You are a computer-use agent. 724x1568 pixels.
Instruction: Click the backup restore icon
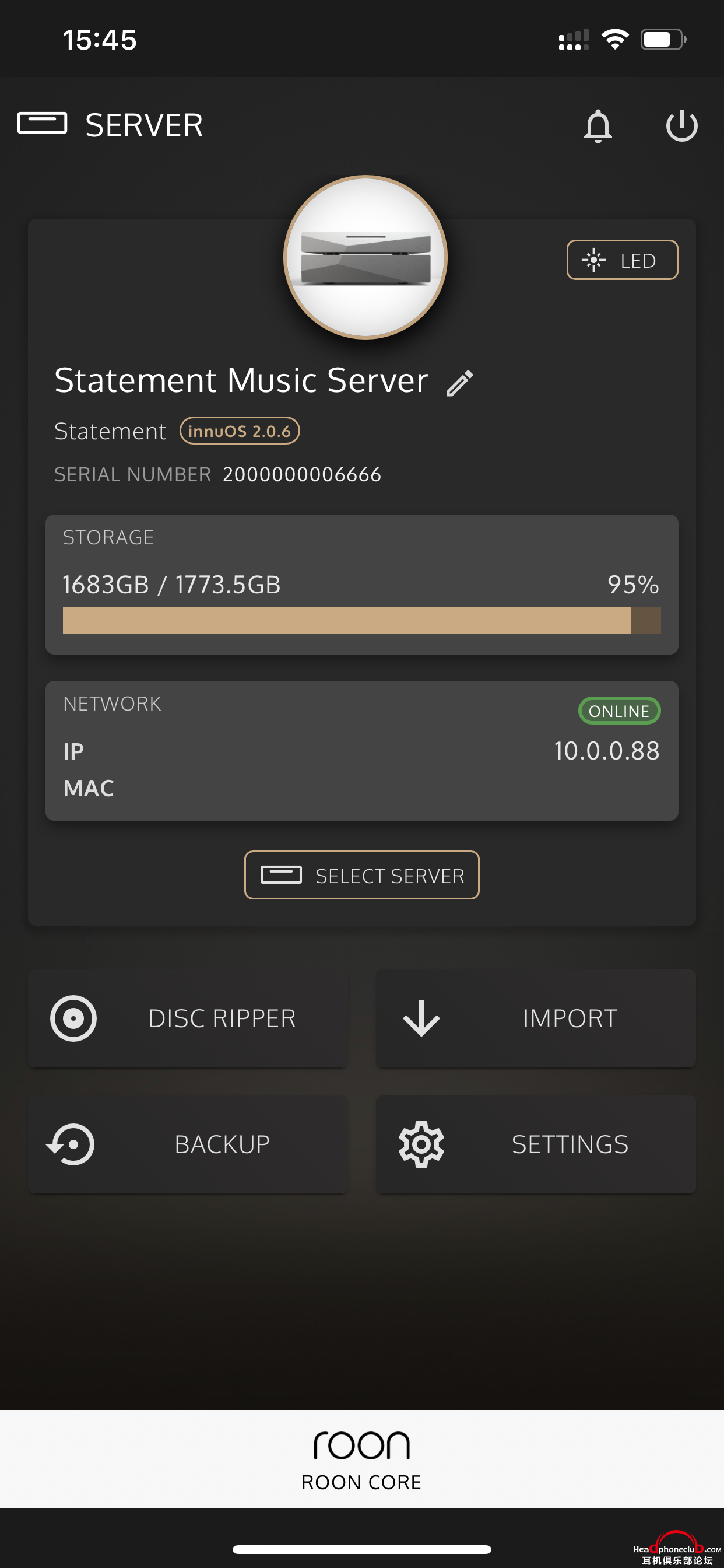(x=71, y=1144)
